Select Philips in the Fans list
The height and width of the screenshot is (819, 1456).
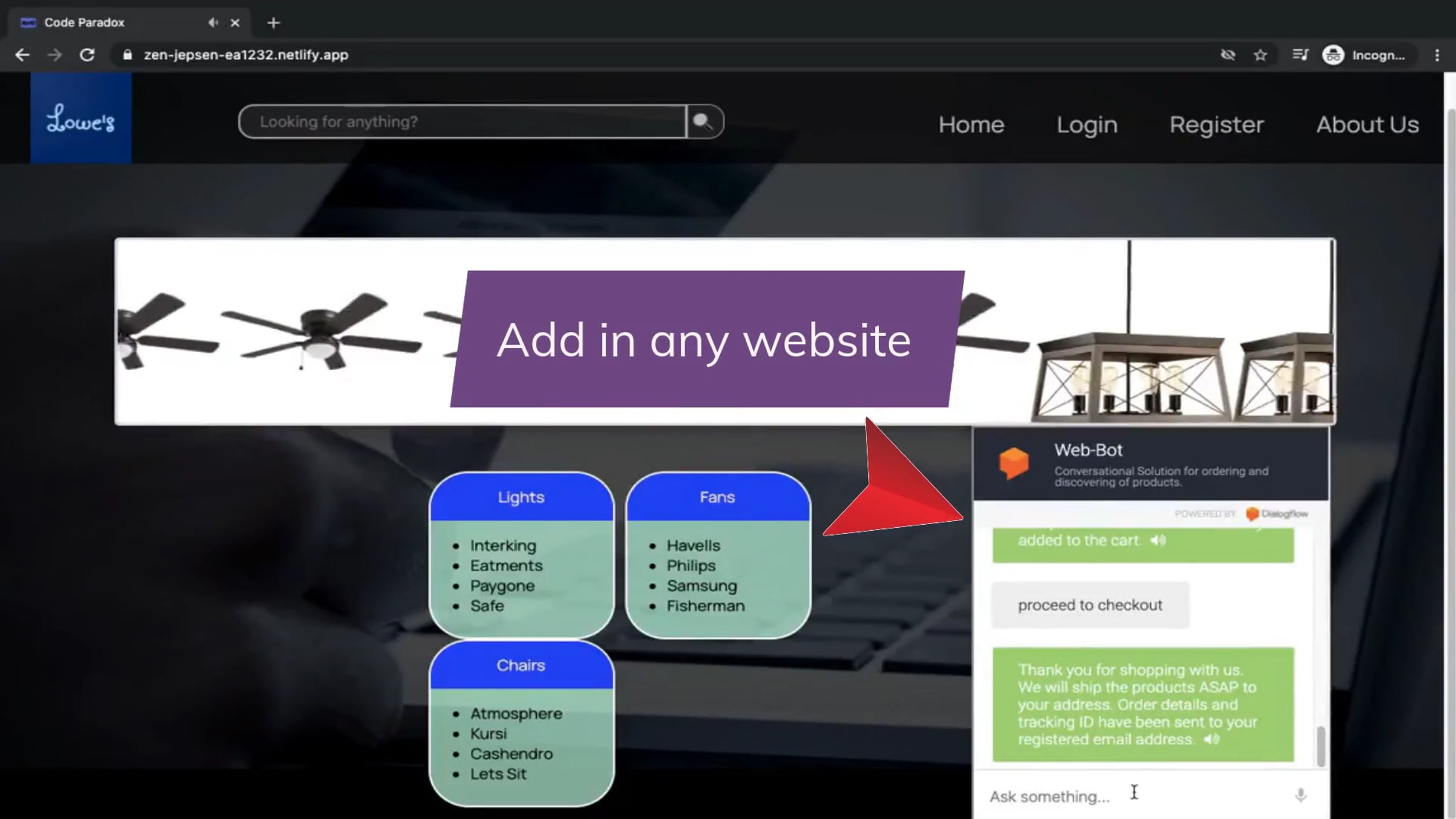tap(691, 565)
